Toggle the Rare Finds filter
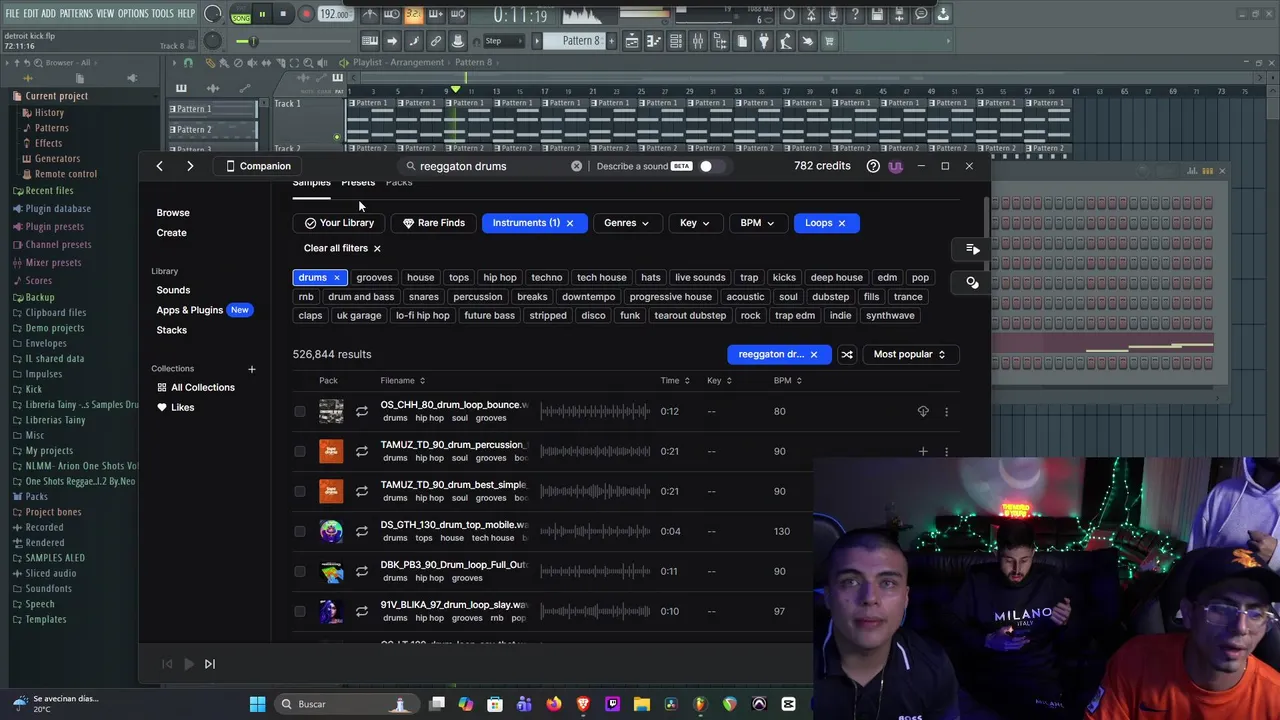The image size is (1280, 720). tap(433, 223)
